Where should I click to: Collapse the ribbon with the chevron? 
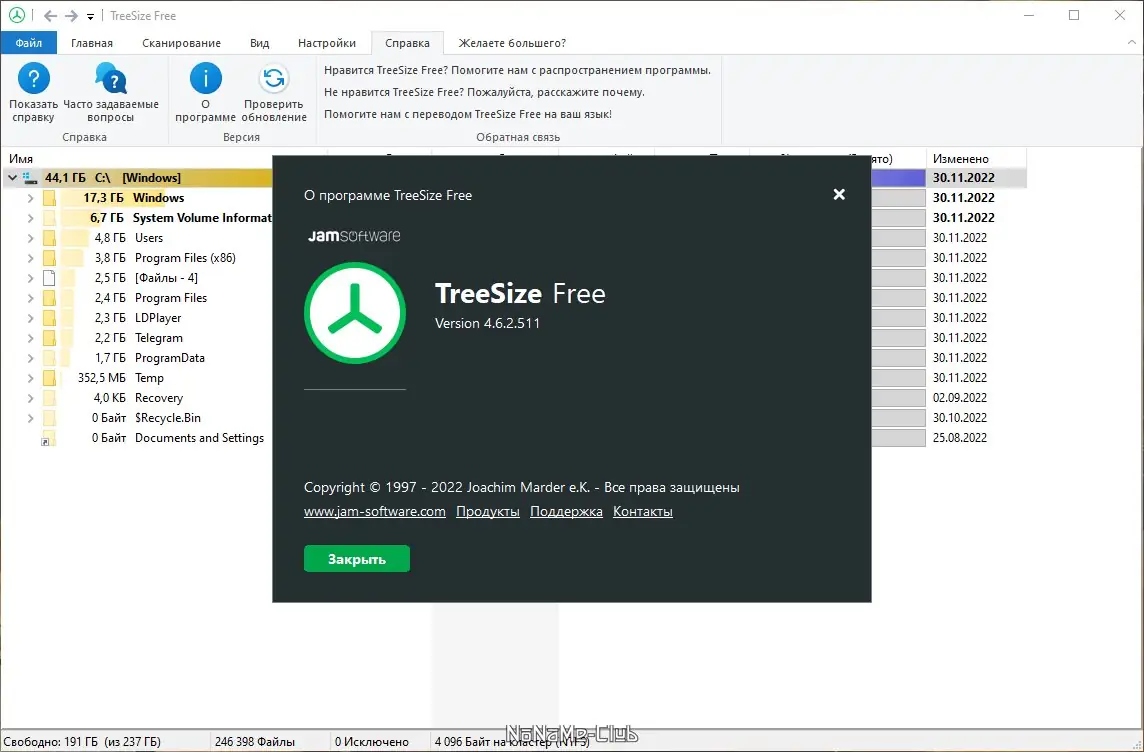point(1132,43)
